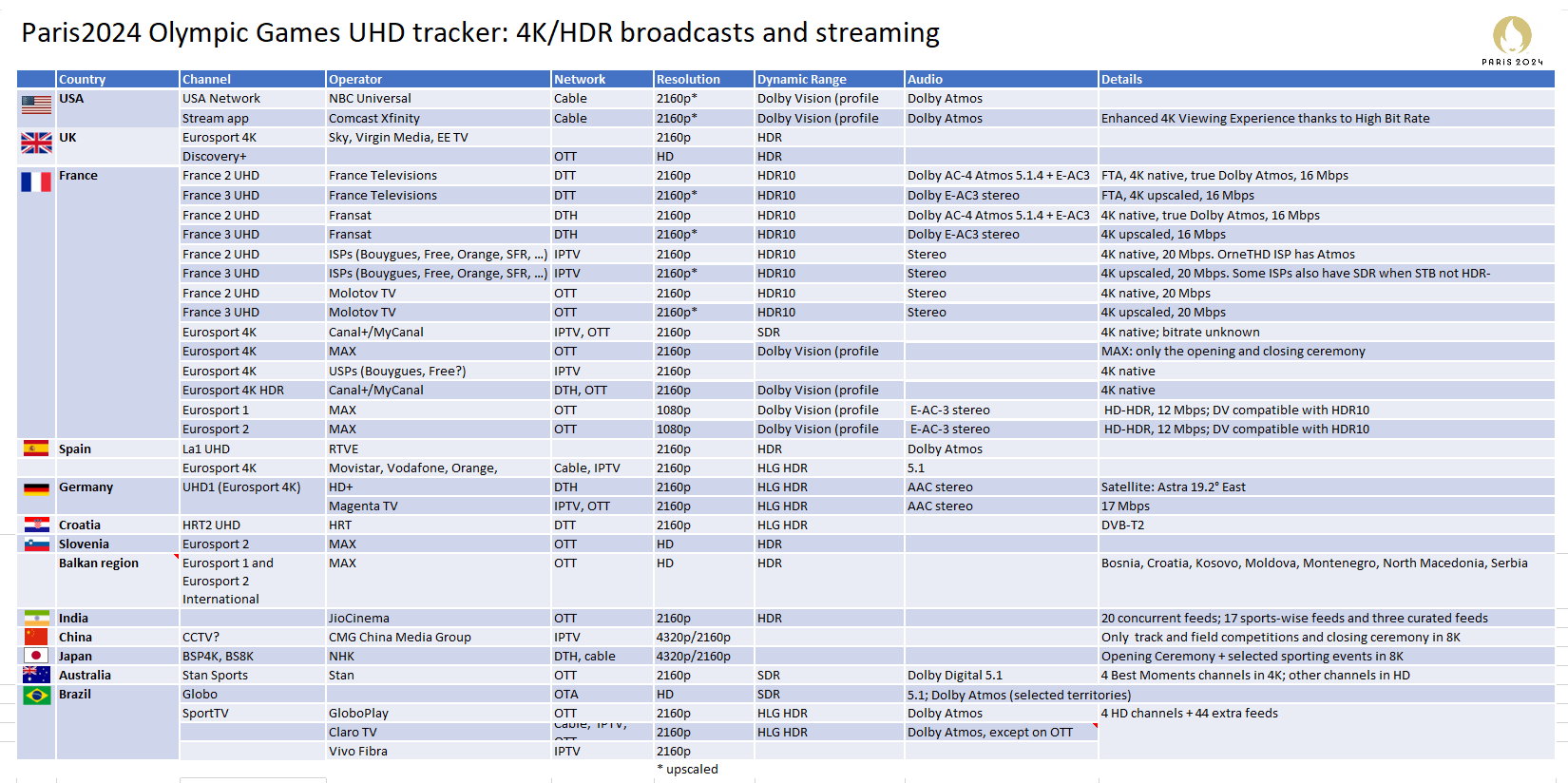Viewport: 1568px width, 783px height.
Task: Click the Comcast Xfinity cell
Action: [438, 119]
